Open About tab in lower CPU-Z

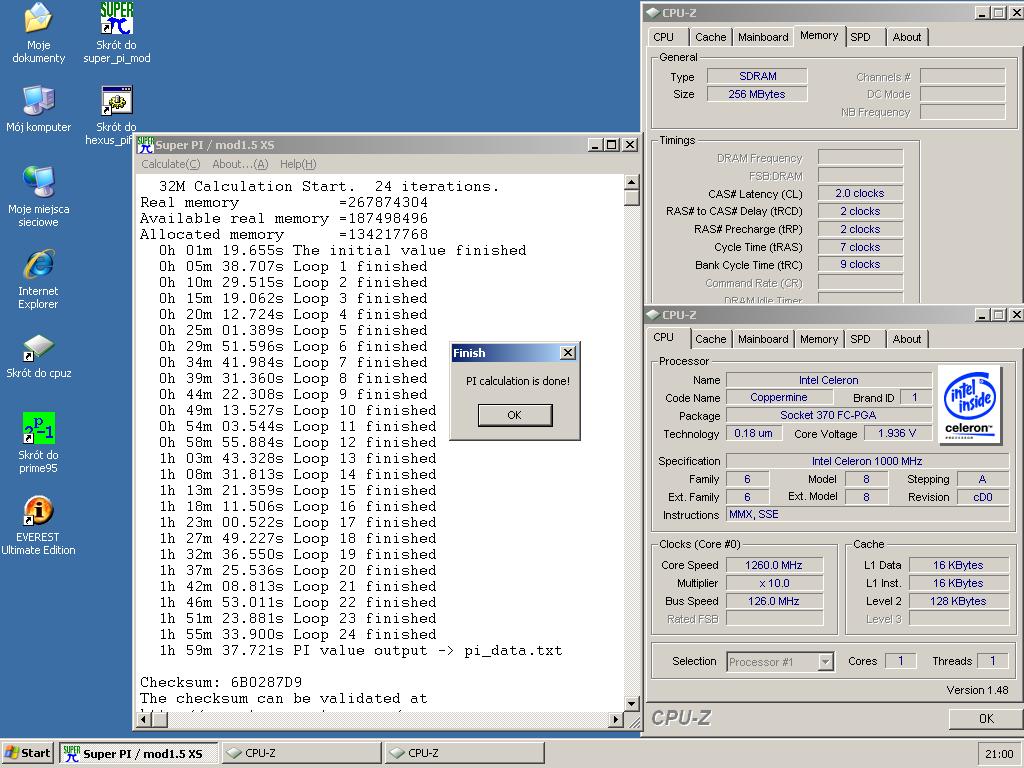906,339
